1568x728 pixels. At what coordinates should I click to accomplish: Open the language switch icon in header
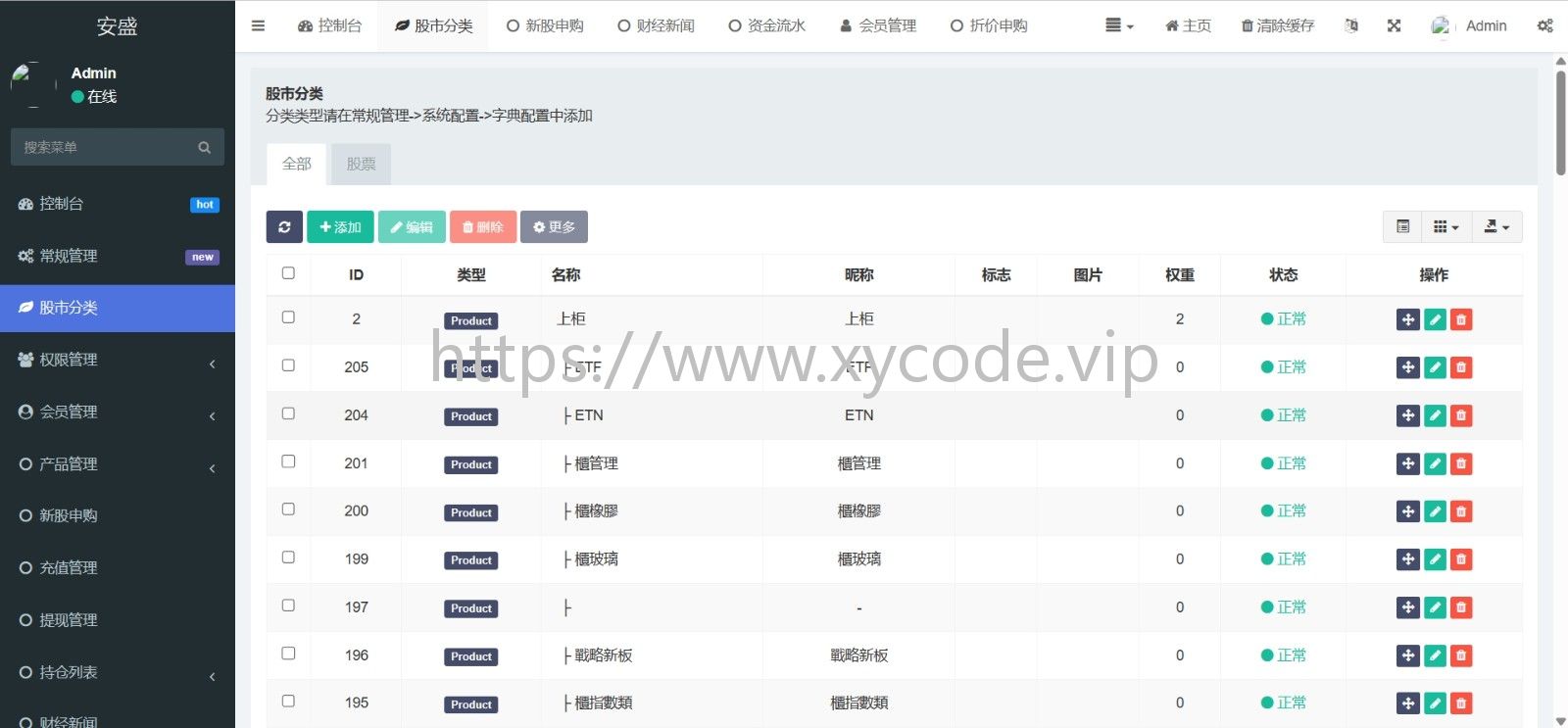1351,25
